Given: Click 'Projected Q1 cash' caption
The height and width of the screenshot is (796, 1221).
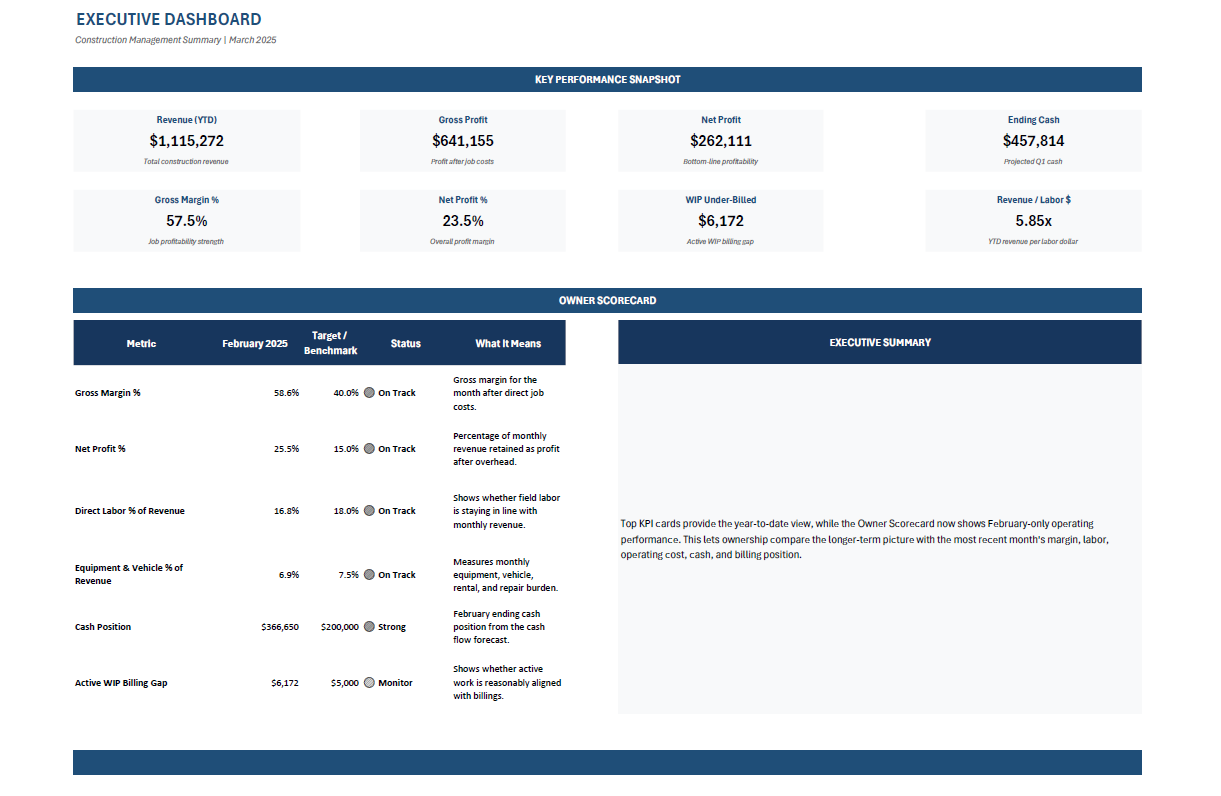Looking at the screenshot, I should (1034, 161).
